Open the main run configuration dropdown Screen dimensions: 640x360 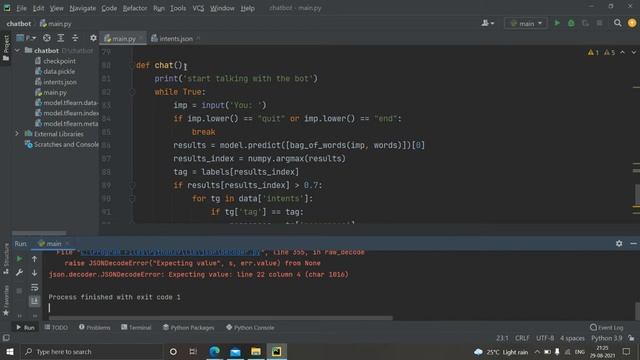point(526,23)
